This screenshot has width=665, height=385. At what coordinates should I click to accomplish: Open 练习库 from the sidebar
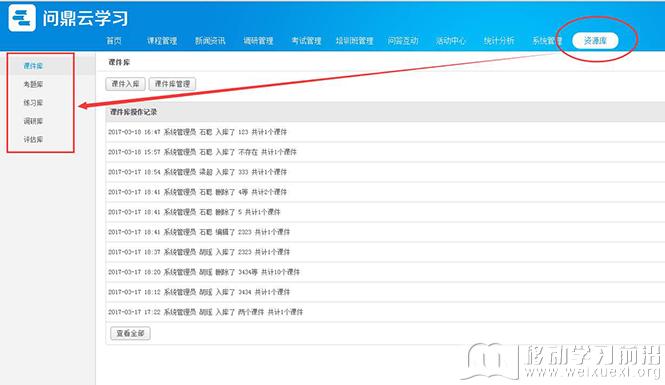coord(33,103)
